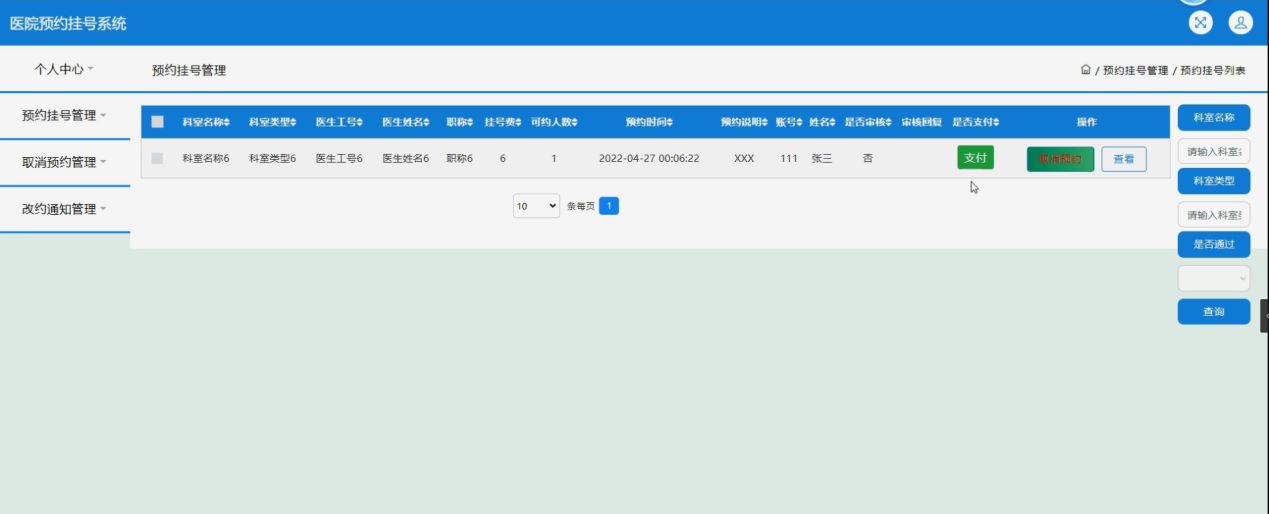1269x514 pixels.
Task: Click the fullscreen toggle icon in header
Action: 1200,23
